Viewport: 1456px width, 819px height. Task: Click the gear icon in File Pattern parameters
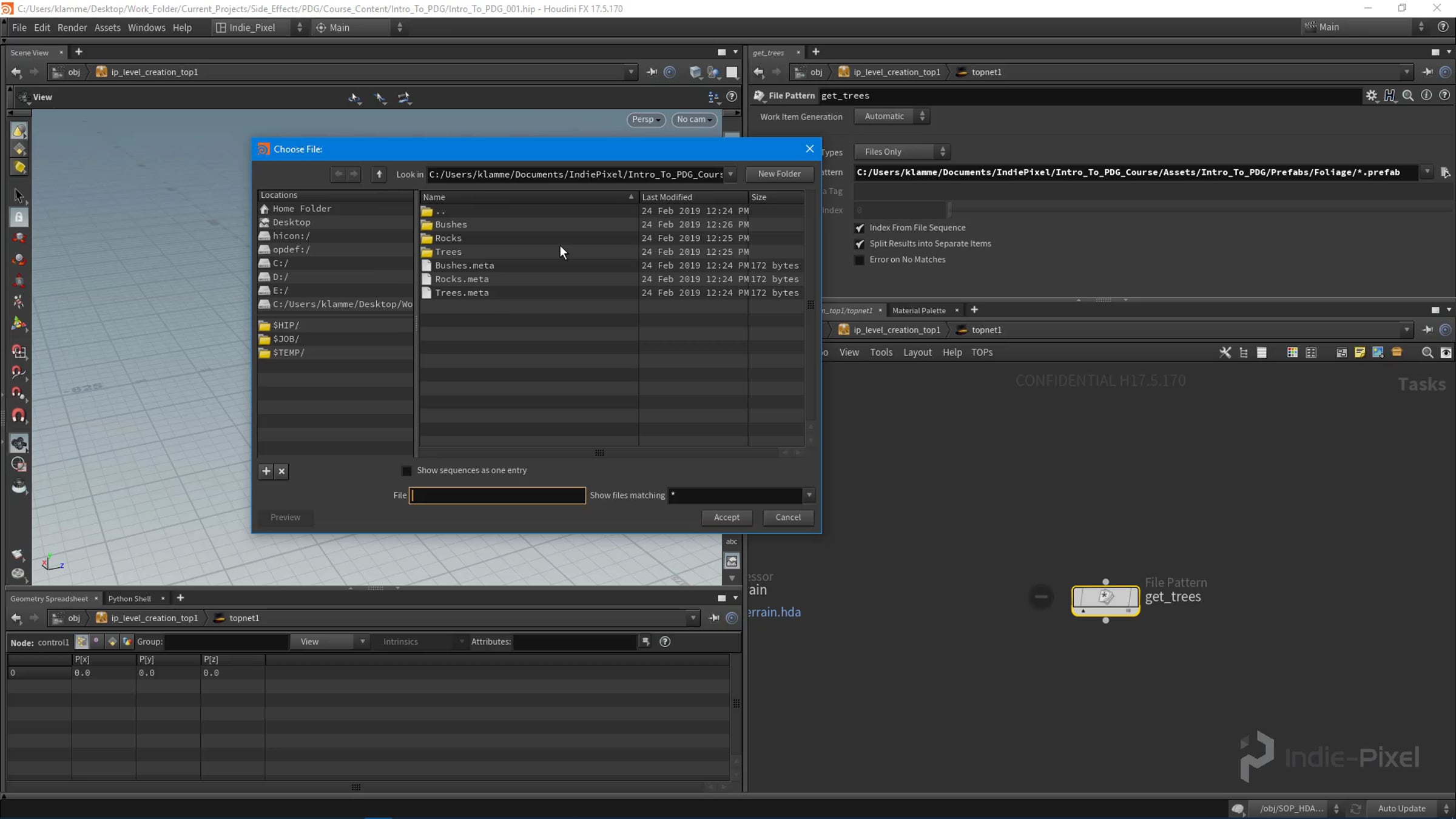point(1371,95)
